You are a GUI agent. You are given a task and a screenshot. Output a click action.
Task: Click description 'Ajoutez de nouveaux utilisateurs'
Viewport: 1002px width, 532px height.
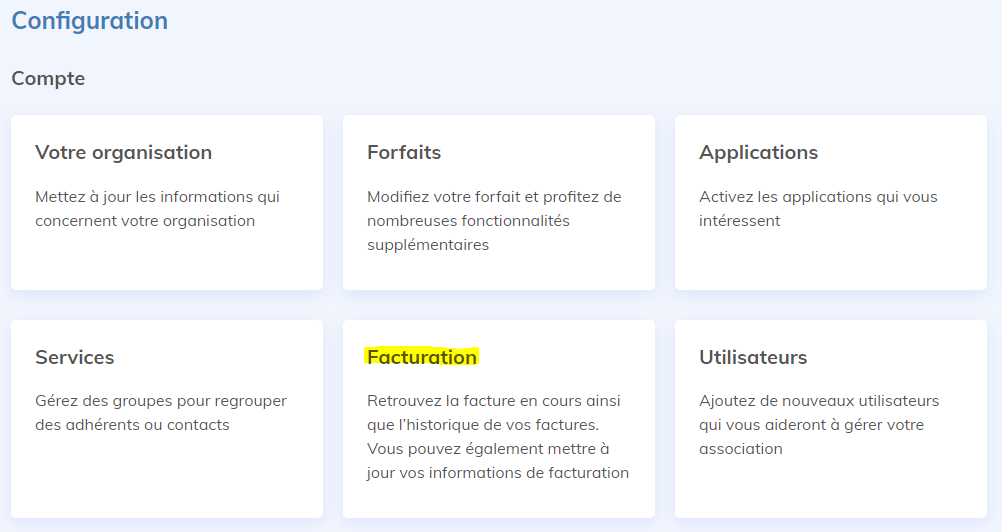(819, 425)
